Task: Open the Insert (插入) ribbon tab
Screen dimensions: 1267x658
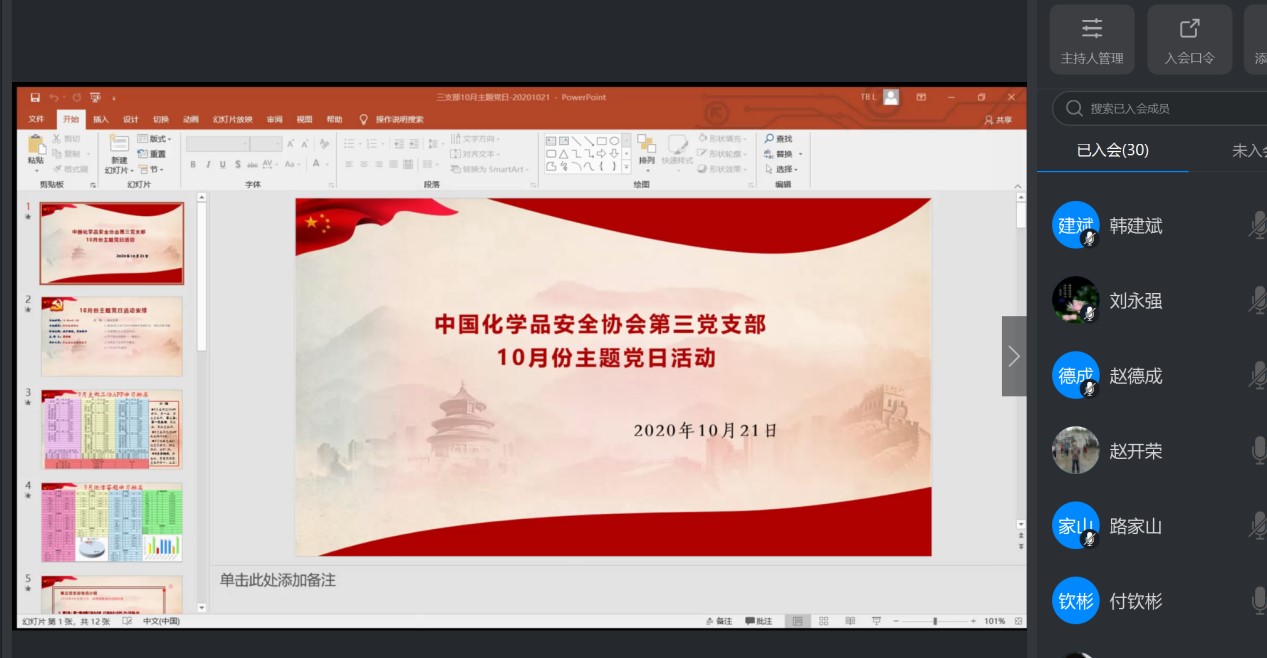Action: (x=101, y=119)
